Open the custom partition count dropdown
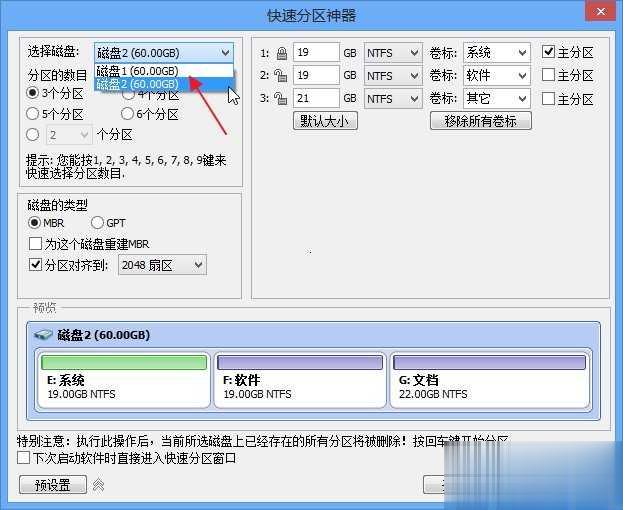Screen dimensions: 623x510 69,135
